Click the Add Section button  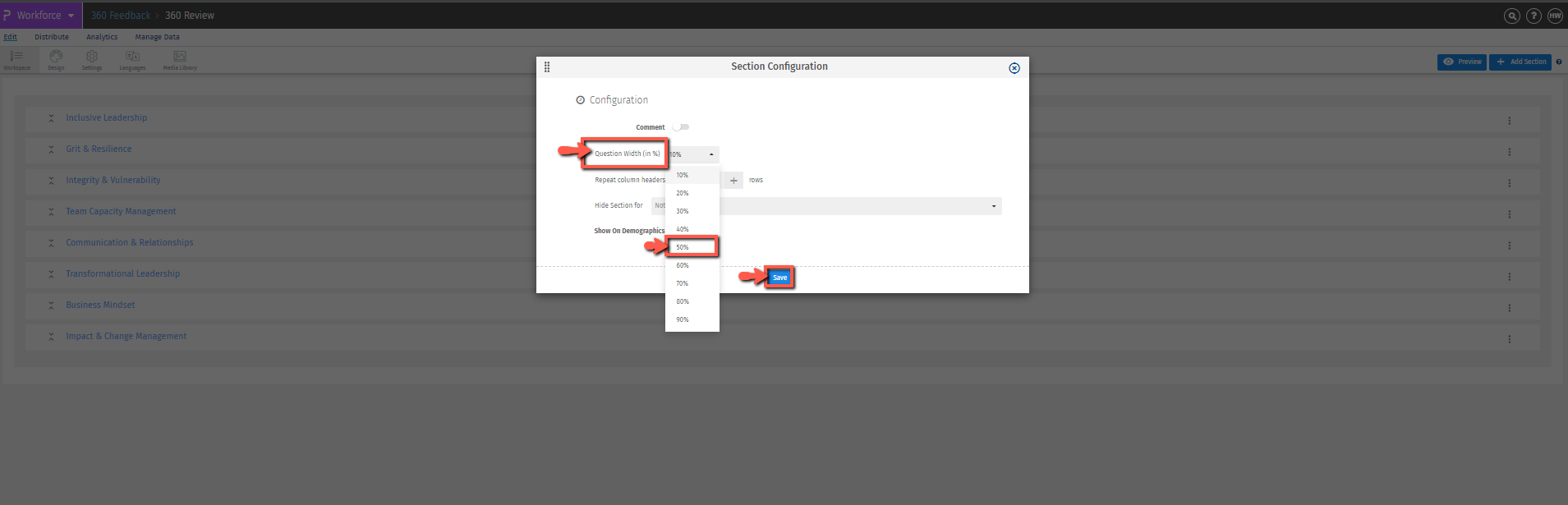(x=1520, y=62)
